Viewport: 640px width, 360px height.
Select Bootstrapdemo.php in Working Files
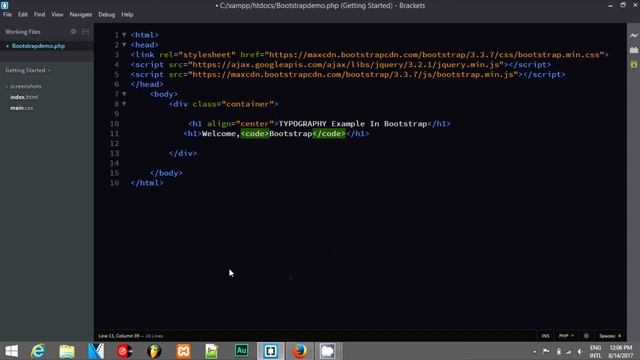tap(38, 46)
